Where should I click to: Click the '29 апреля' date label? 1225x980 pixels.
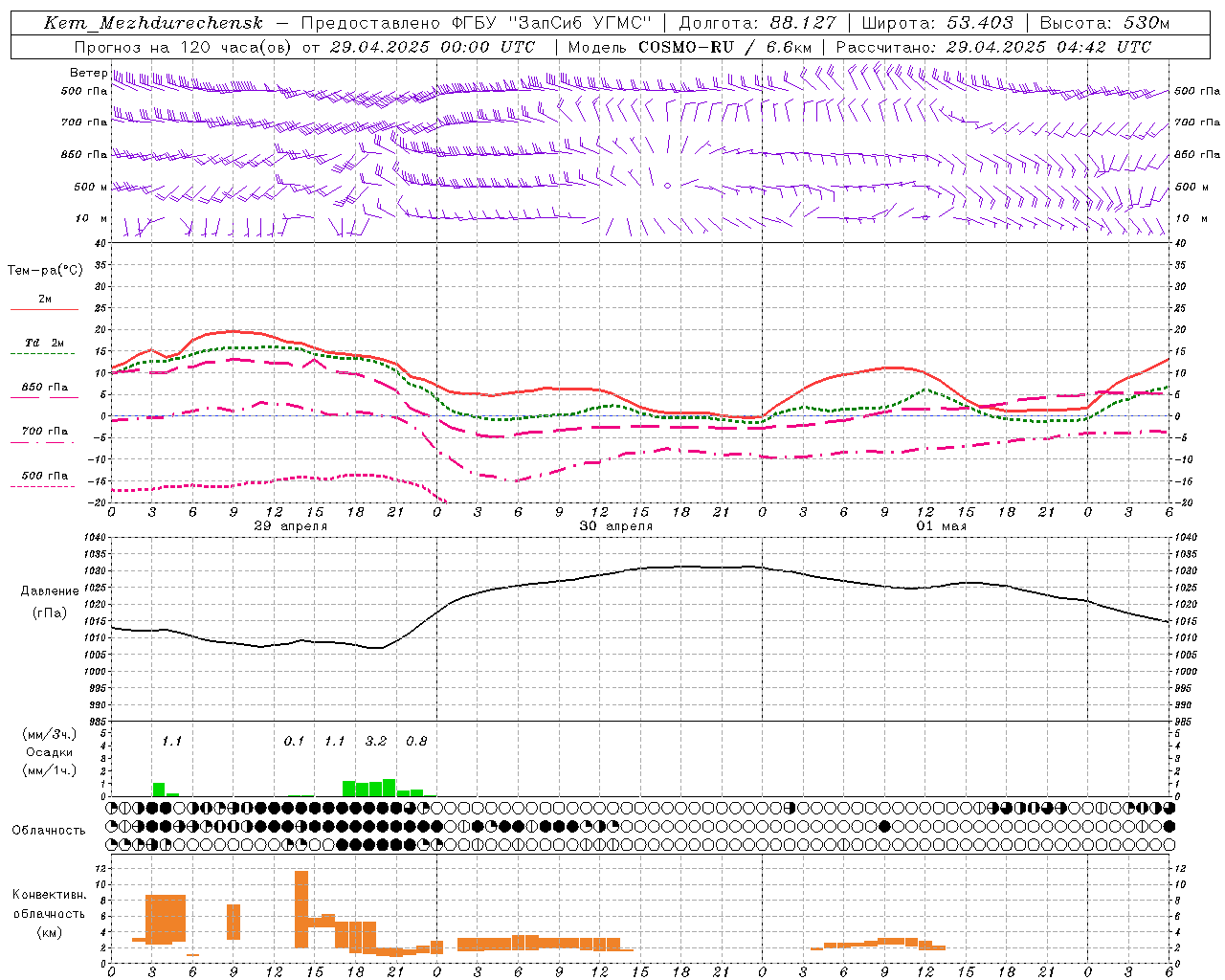tap(291, 526)
